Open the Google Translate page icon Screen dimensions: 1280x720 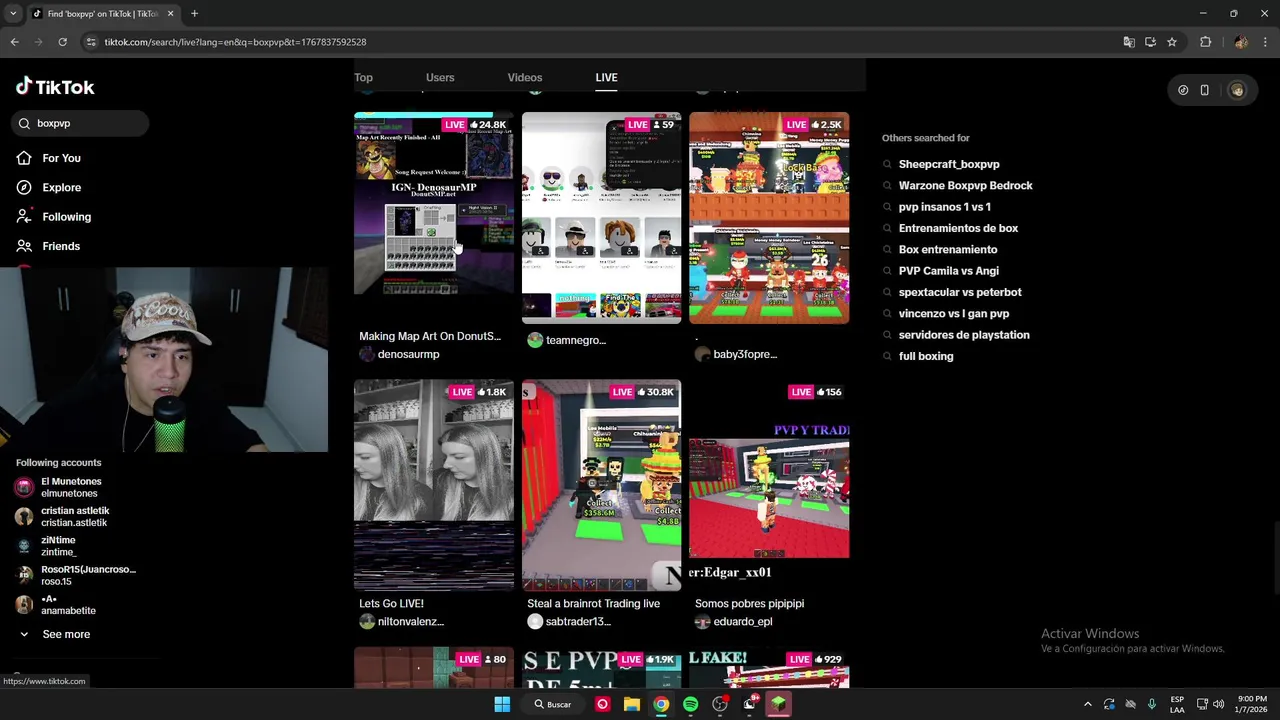tap(1129, 42)
